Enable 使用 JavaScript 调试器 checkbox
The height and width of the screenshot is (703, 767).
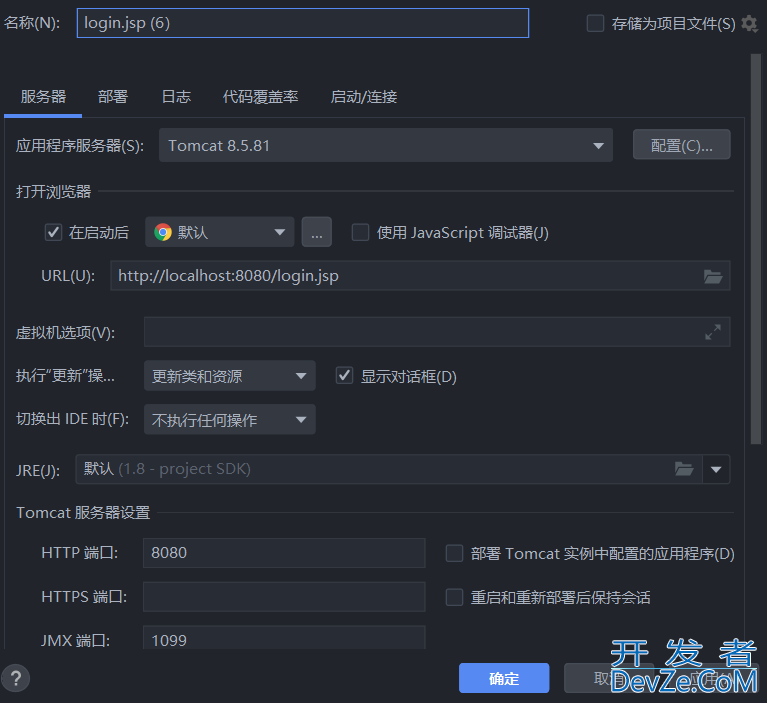click(x=361, y=232)
